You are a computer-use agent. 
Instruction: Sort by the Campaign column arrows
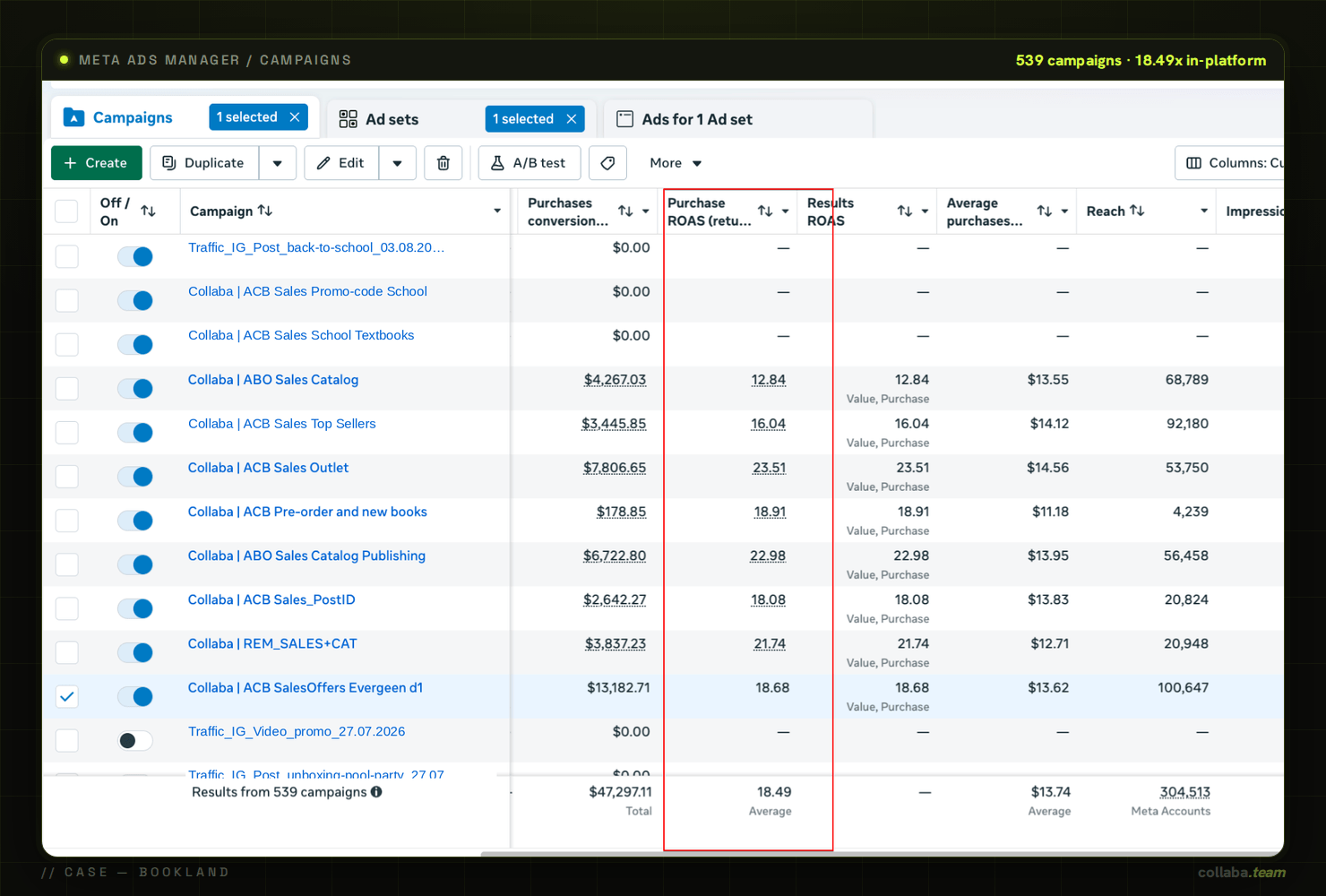[x=265, y=211]
